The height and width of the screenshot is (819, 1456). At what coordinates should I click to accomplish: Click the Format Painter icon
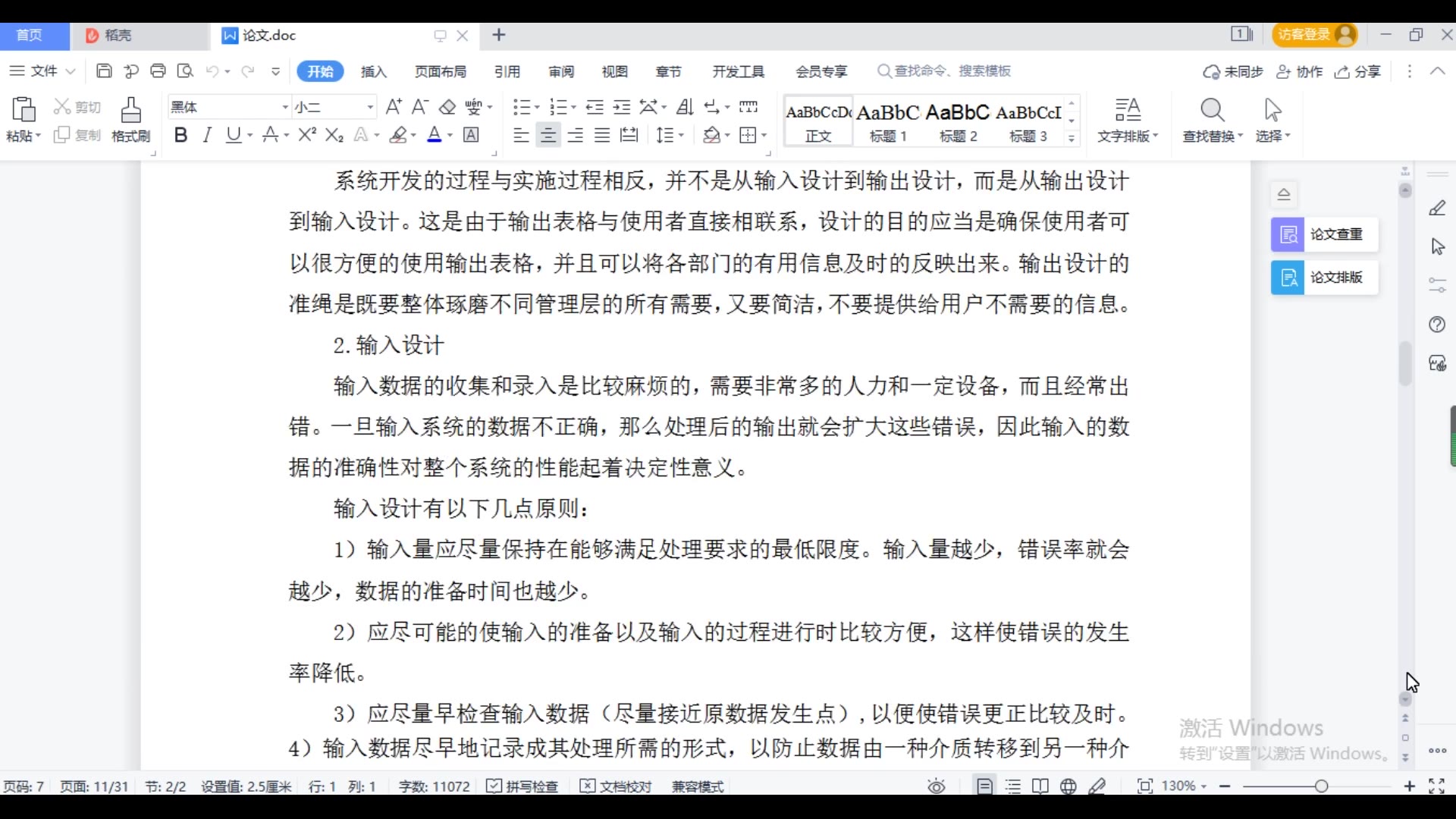[x=130, y=119]
